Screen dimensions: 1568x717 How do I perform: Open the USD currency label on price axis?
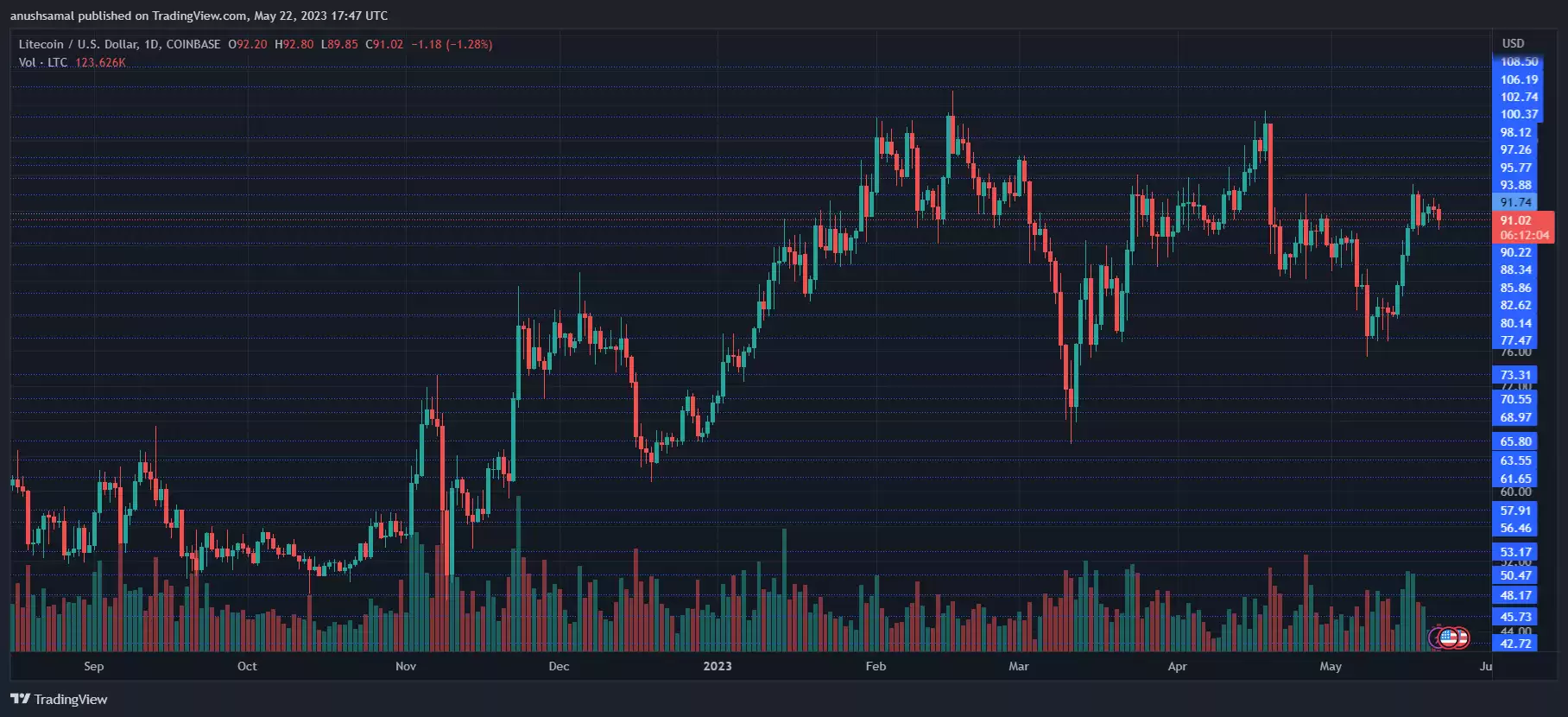pyautogui.click(x=1513, y=43)
